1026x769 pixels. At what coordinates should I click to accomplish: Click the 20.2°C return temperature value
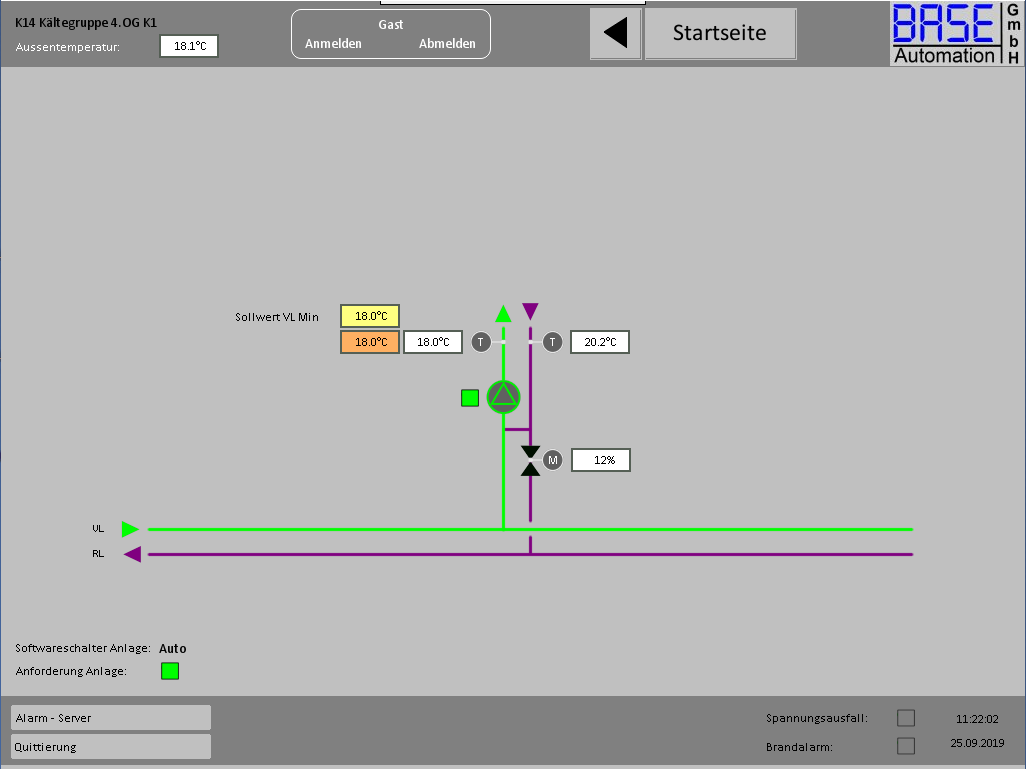(600, 342)
